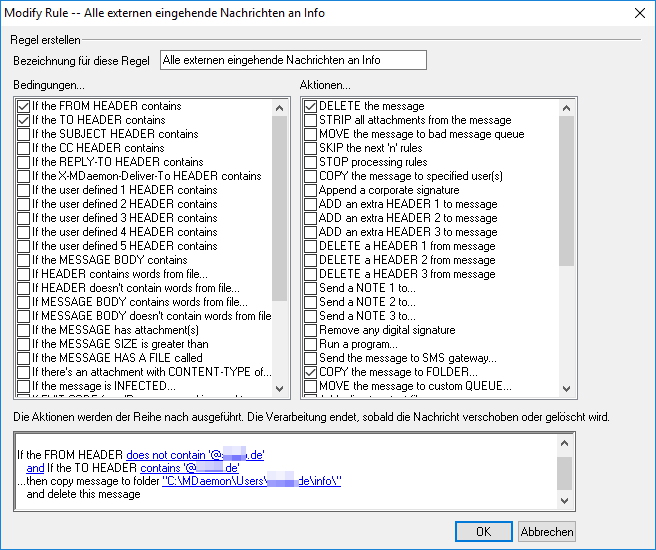The height and width of the screenshot is (550, 656).
Task: Click the Abbrechen button
Action: coord(547,531)
